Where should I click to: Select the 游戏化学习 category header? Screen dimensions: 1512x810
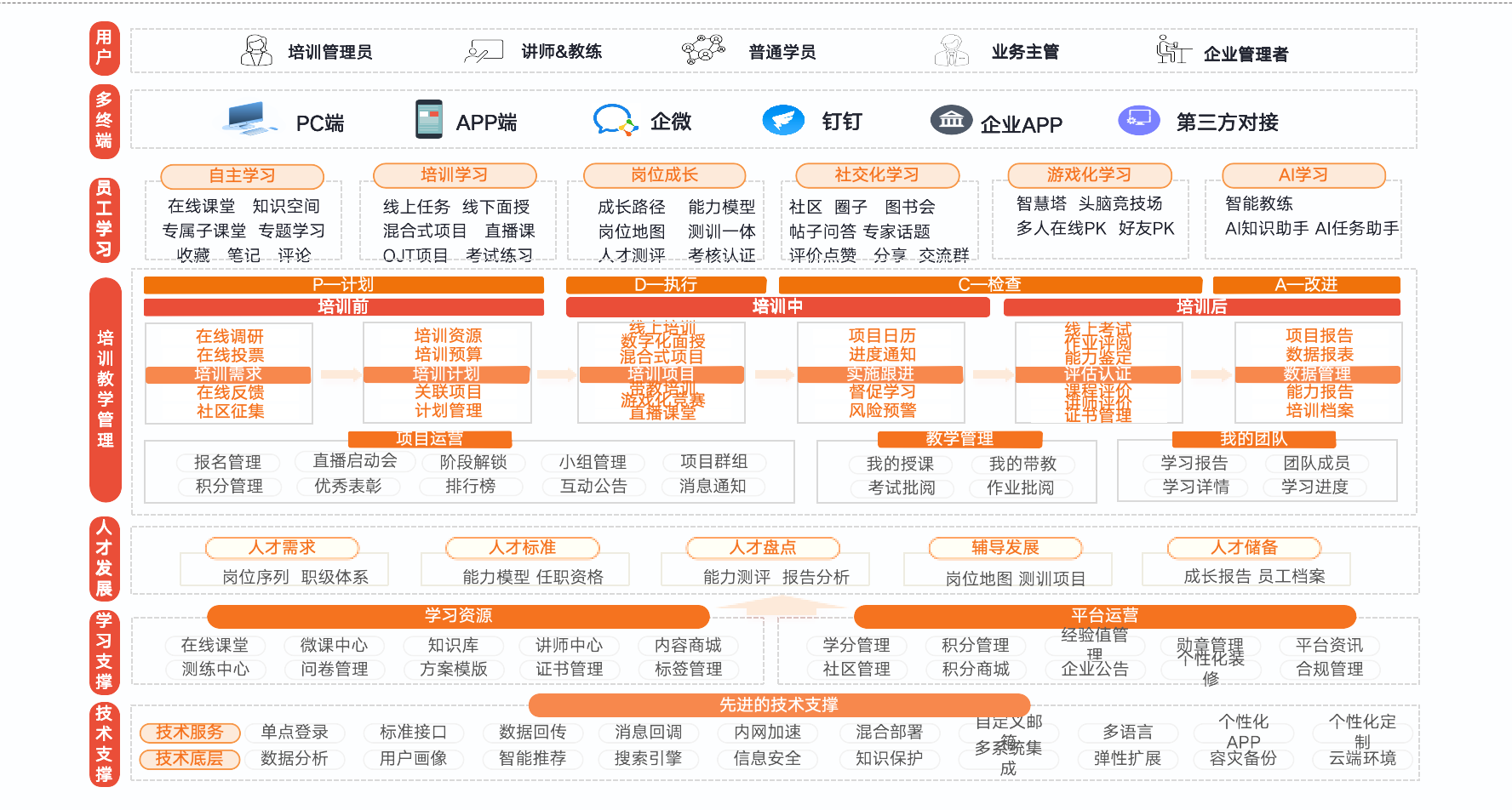[x=1089, y=175]
